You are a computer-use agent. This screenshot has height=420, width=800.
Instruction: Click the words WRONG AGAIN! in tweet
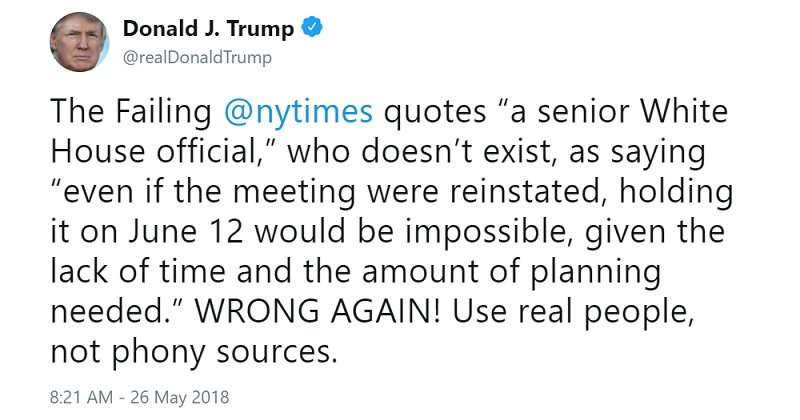pos(318,311)
